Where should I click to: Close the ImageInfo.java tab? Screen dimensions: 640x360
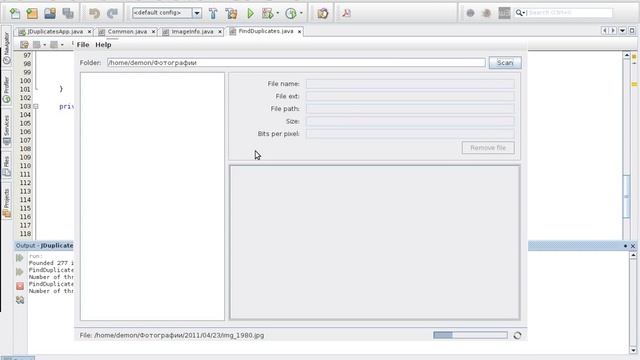pos(220,31)
